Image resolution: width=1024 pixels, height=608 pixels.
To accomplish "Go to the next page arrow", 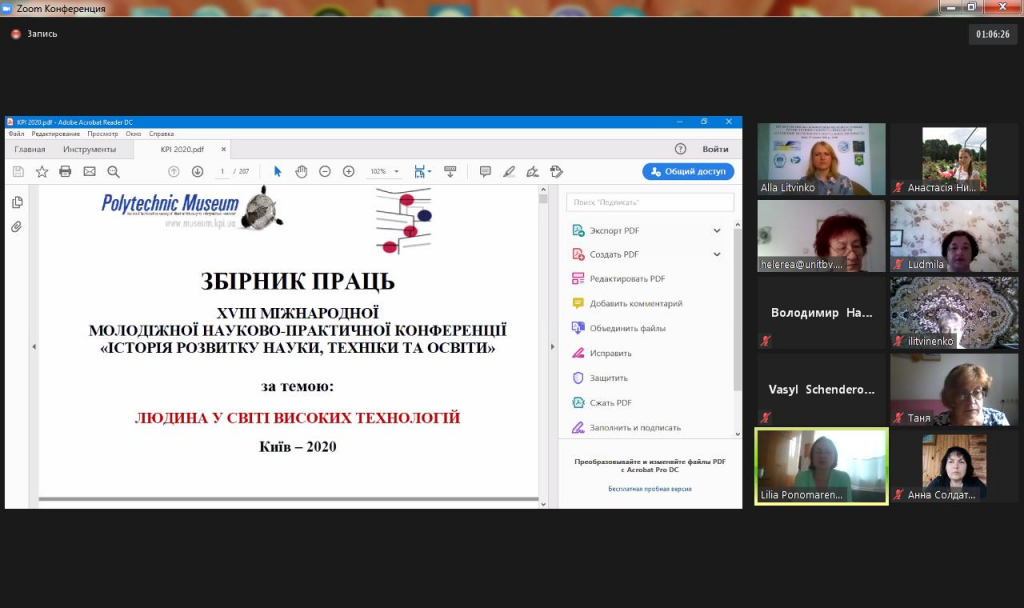I will (x=198, y=172).
